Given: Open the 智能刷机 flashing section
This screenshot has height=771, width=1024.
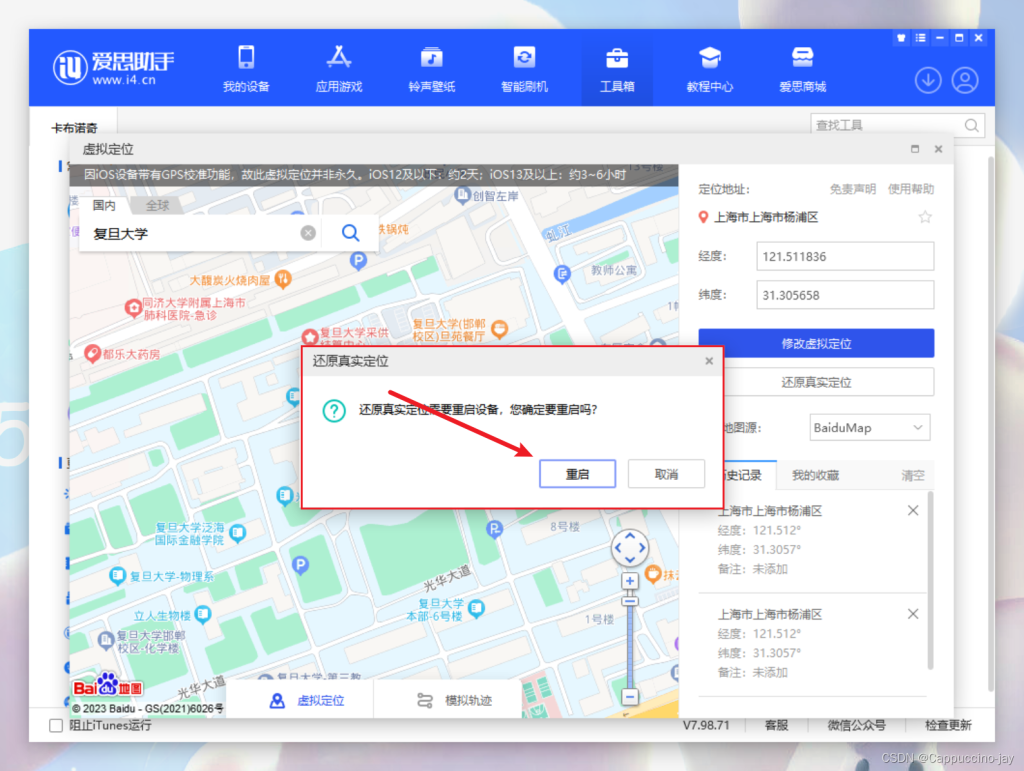Looking at the screenshot, I should (x=524, y=69).
